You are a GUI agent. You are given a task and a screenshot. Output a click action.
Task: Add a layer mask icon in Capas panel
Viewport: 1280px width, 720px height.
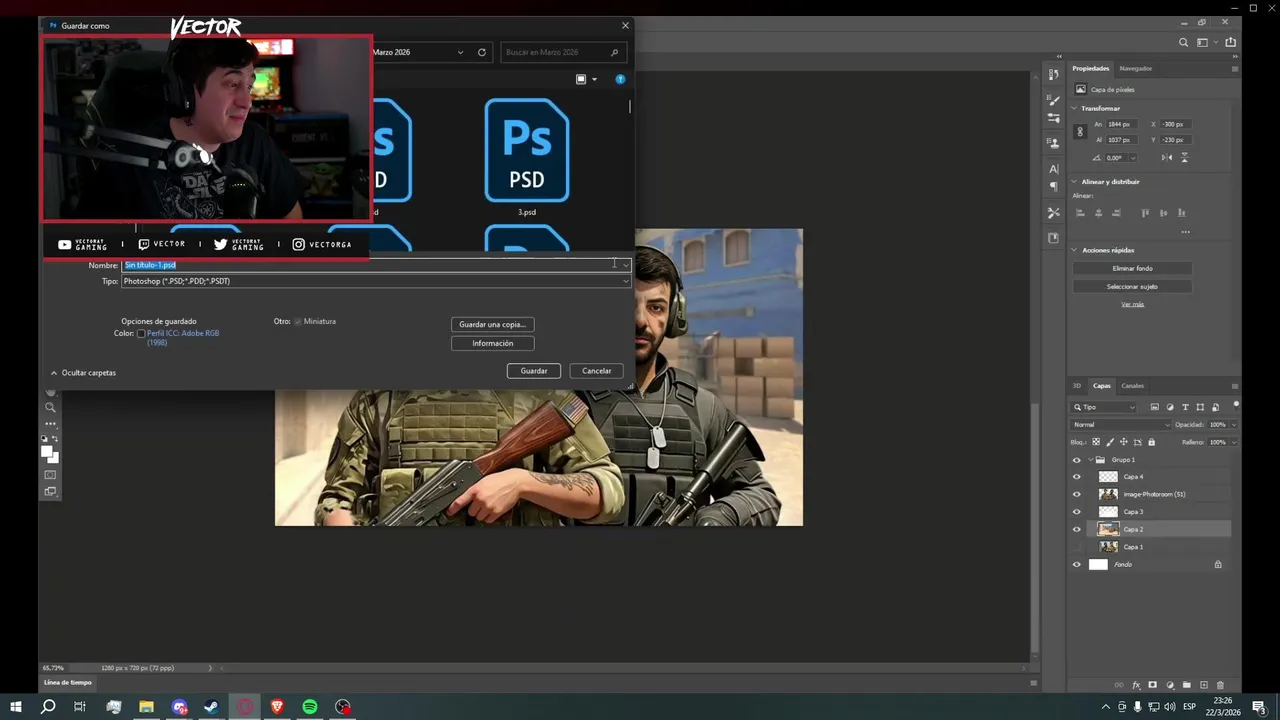[1153, 685]
